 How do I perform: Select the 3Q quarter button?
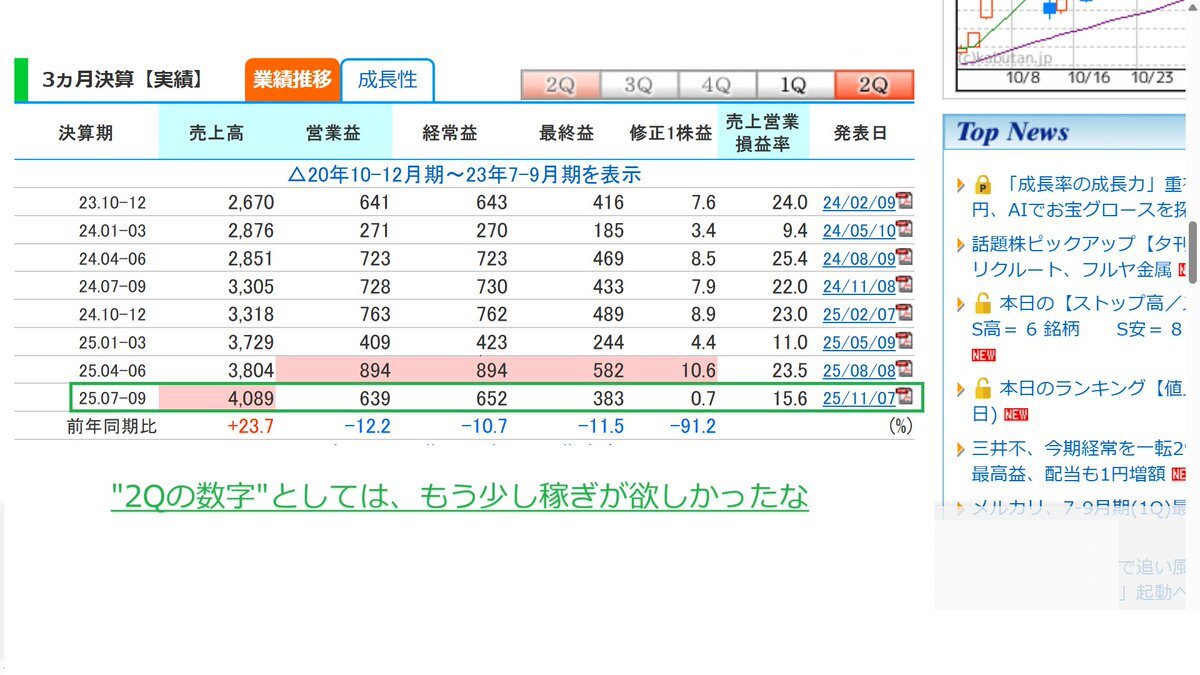point(638,86)
